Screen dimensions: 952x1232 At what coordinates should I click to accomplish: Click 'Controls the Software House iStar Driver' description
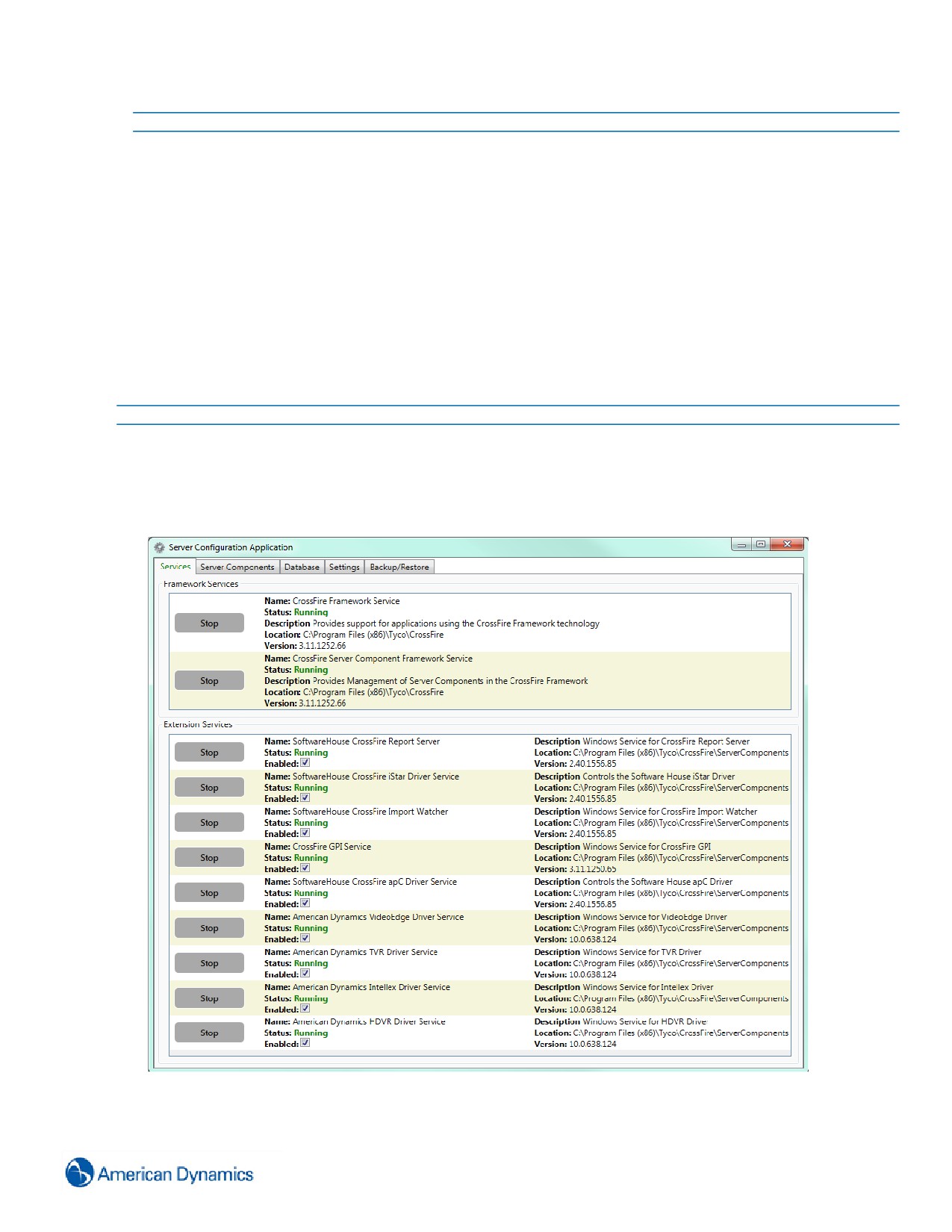pyautogui.click(x=658, y=777)
